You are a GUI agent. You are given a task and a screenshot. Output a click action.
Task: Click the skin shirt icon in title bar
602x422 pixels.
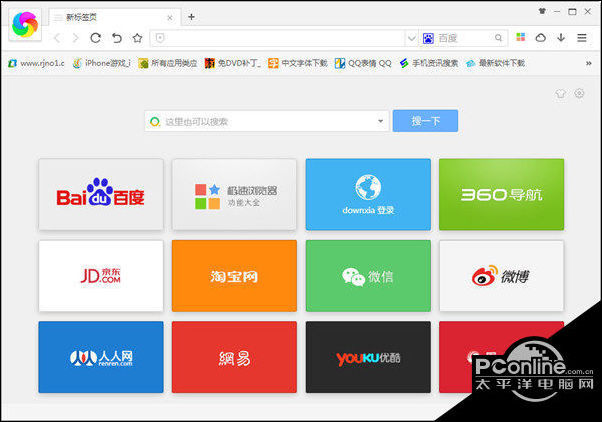pyautogui.click(x=542, y=12)
